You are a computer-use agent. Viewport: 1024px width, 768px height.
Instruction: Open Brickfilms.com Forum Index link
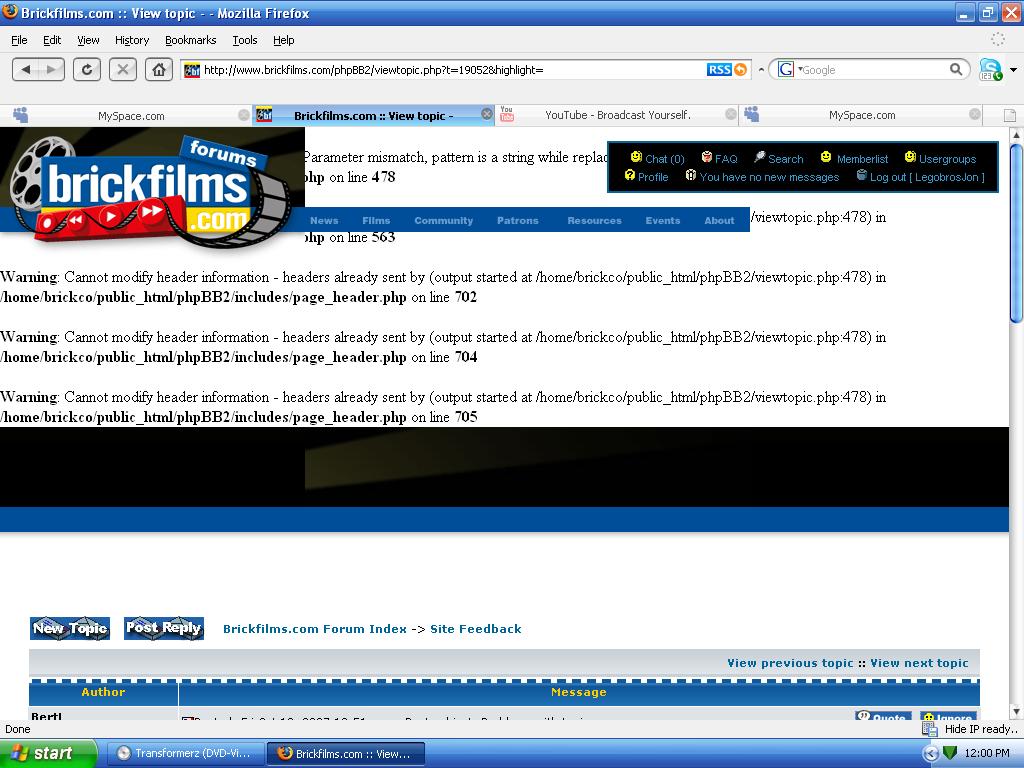point(315,629)
